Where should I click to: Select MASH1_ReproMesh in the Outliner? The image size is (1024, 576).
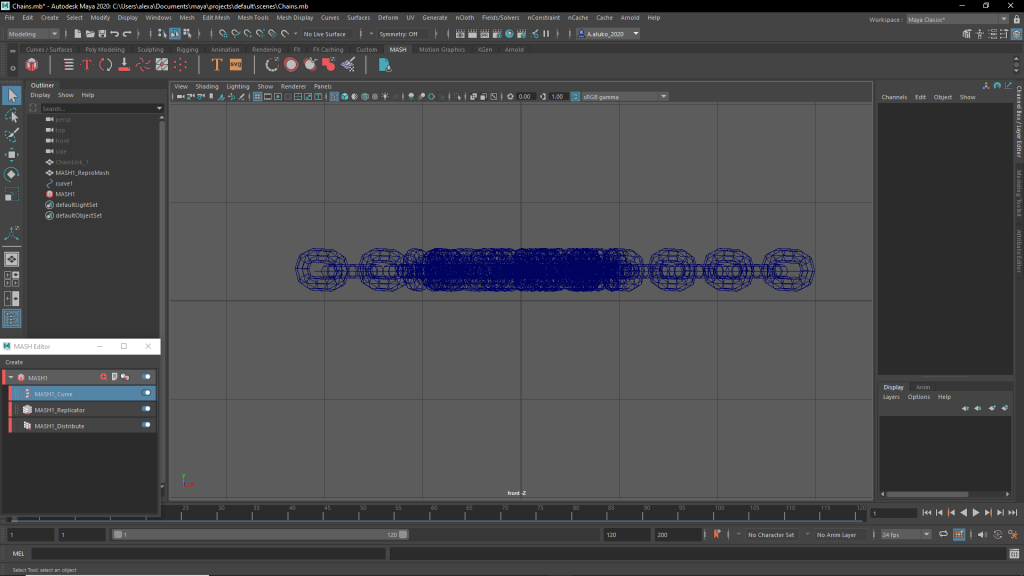(82, 173)
